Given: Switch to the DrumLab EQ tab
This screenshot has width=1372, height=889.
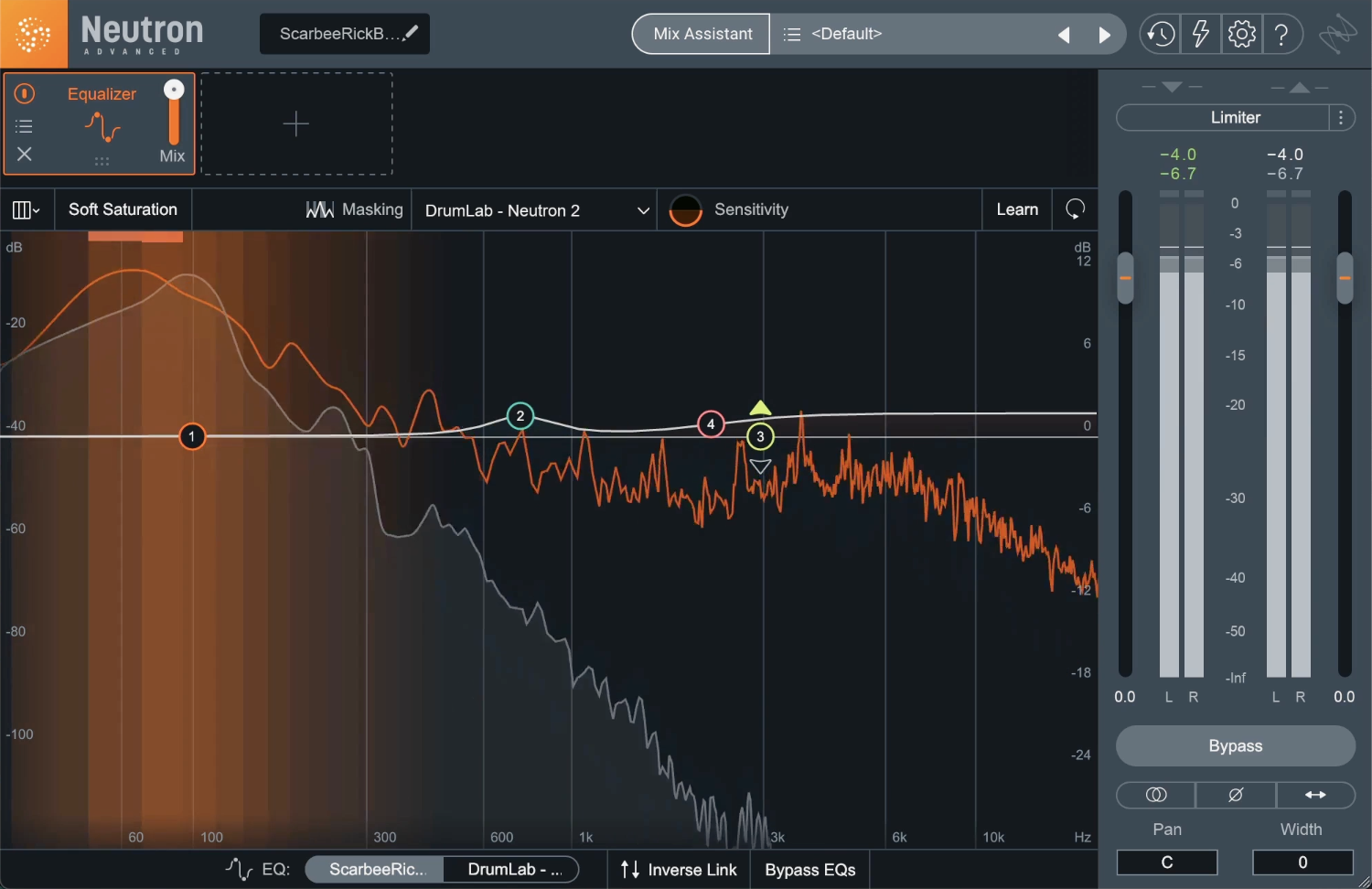Looking at the screenshot, I should point(512,869).
